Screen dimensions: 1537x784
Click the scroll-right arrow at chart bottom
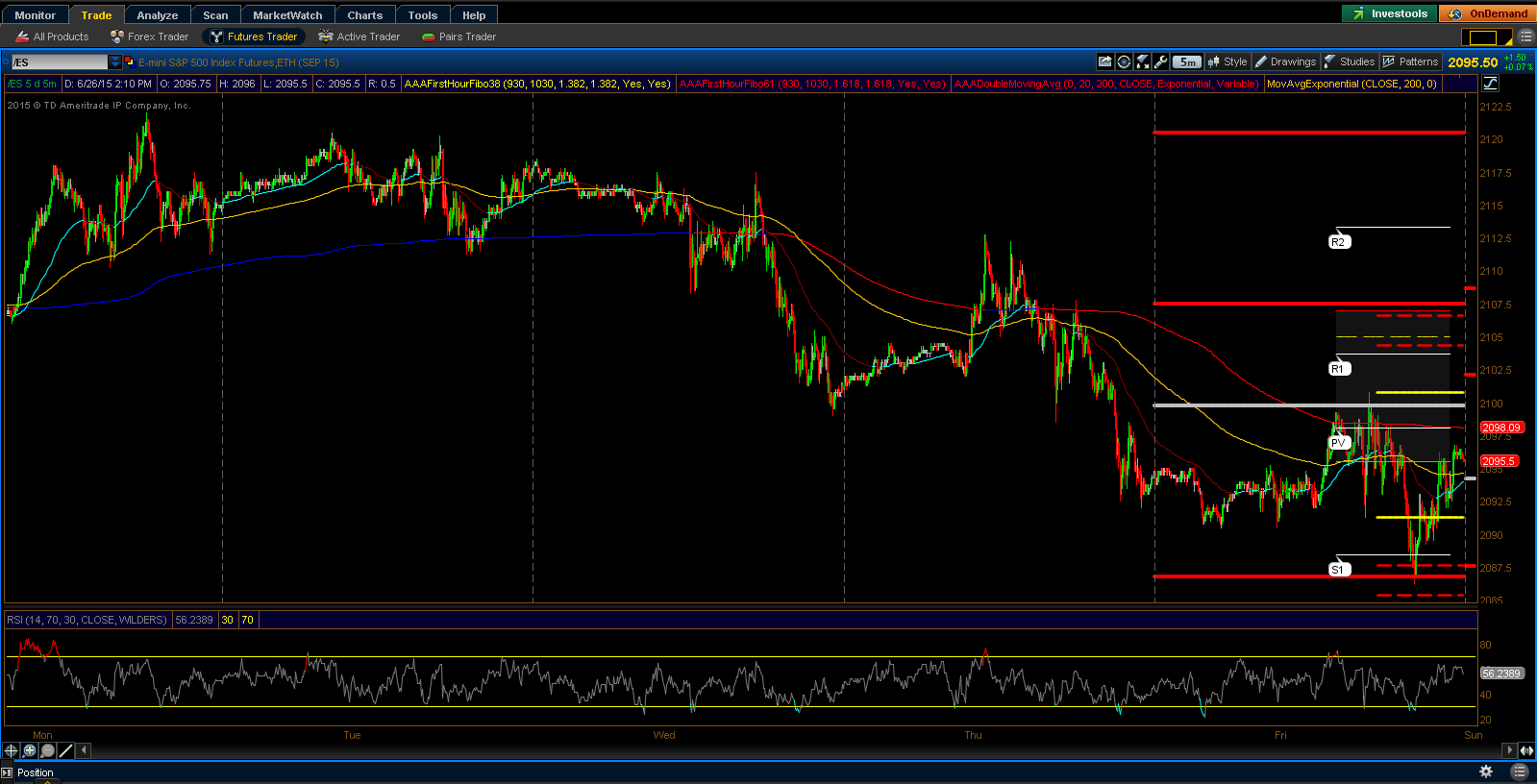coord(1509,750)
